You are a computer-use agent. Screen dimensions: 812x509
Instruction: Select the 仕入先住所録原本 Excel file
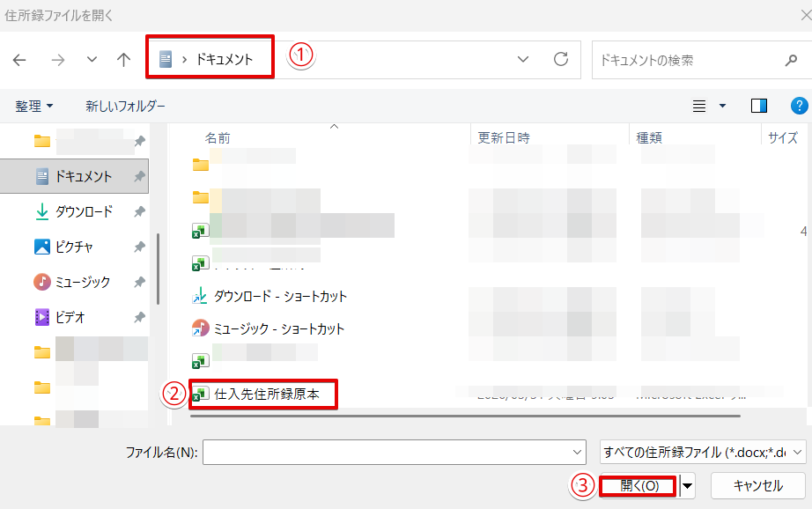pos(267,395)
